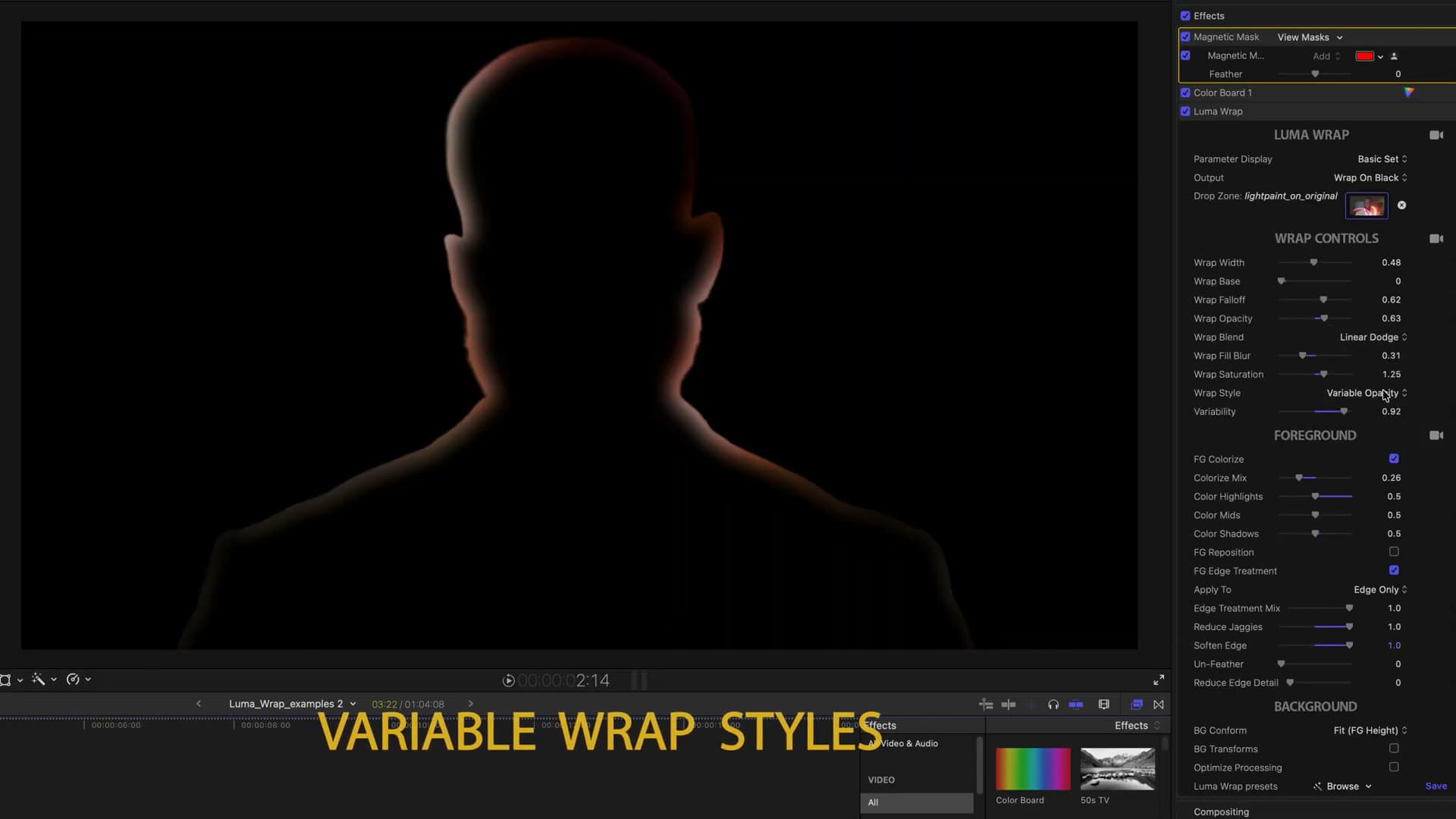Uncheck the Magnetic M... mask item checkbox
The width and height of the screenshot is (1456, 819).
pyautogui.click(x=1185, y=55)
